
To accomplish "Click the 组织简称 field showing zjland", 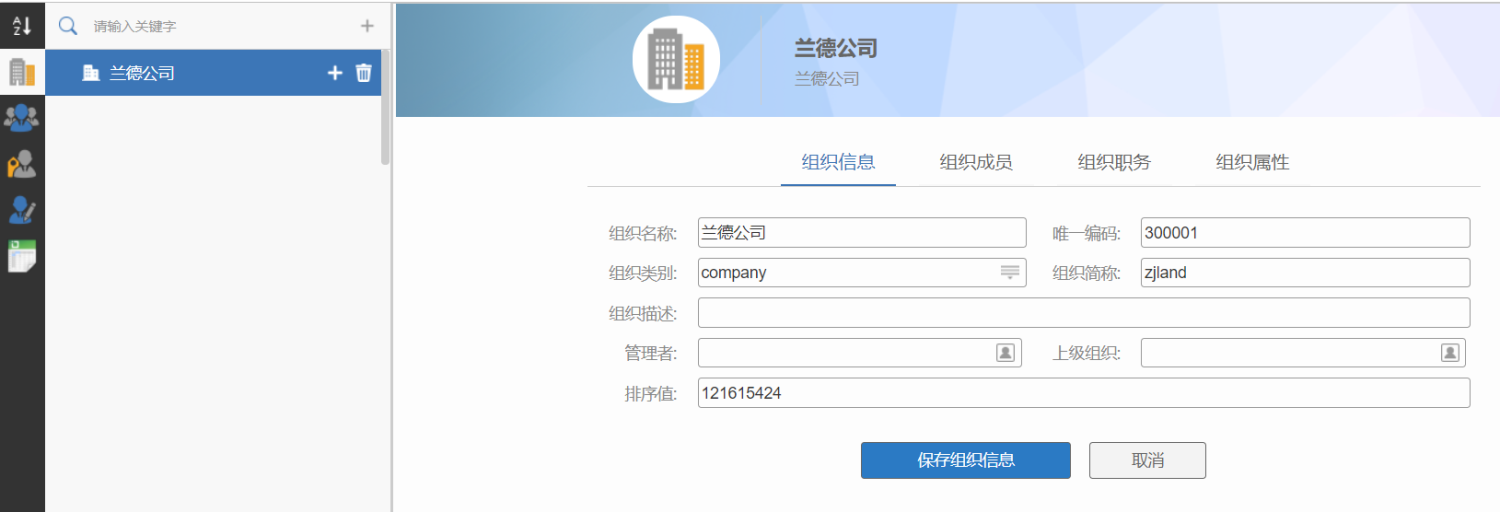I will click(1306, 272).
